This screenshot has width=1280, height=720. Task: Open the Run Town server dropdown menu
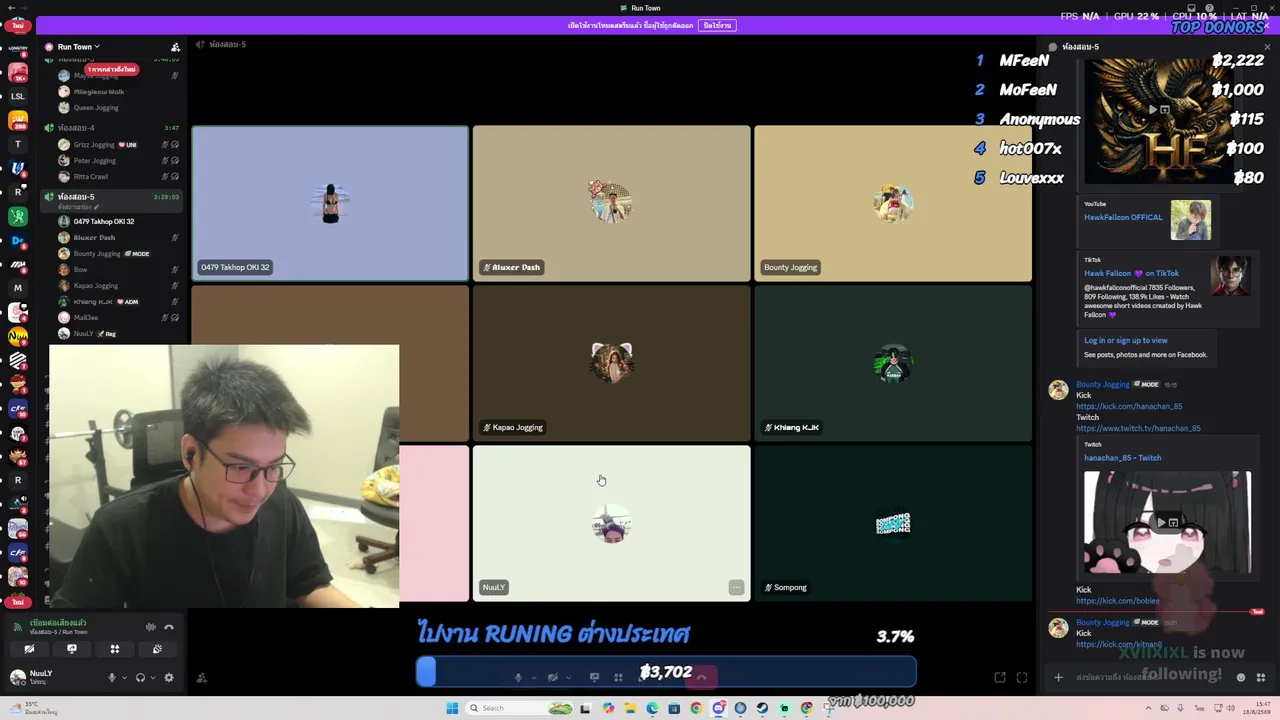[78, 47]
